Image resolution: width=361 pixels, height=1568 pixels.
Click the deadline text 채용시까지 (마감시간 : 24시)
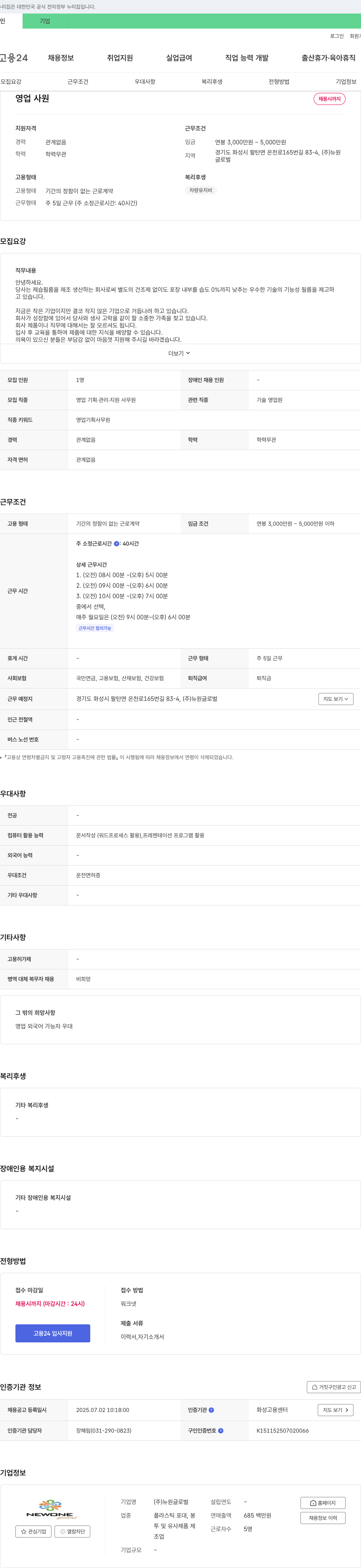pyautogui.click(x=50, y=1303)
